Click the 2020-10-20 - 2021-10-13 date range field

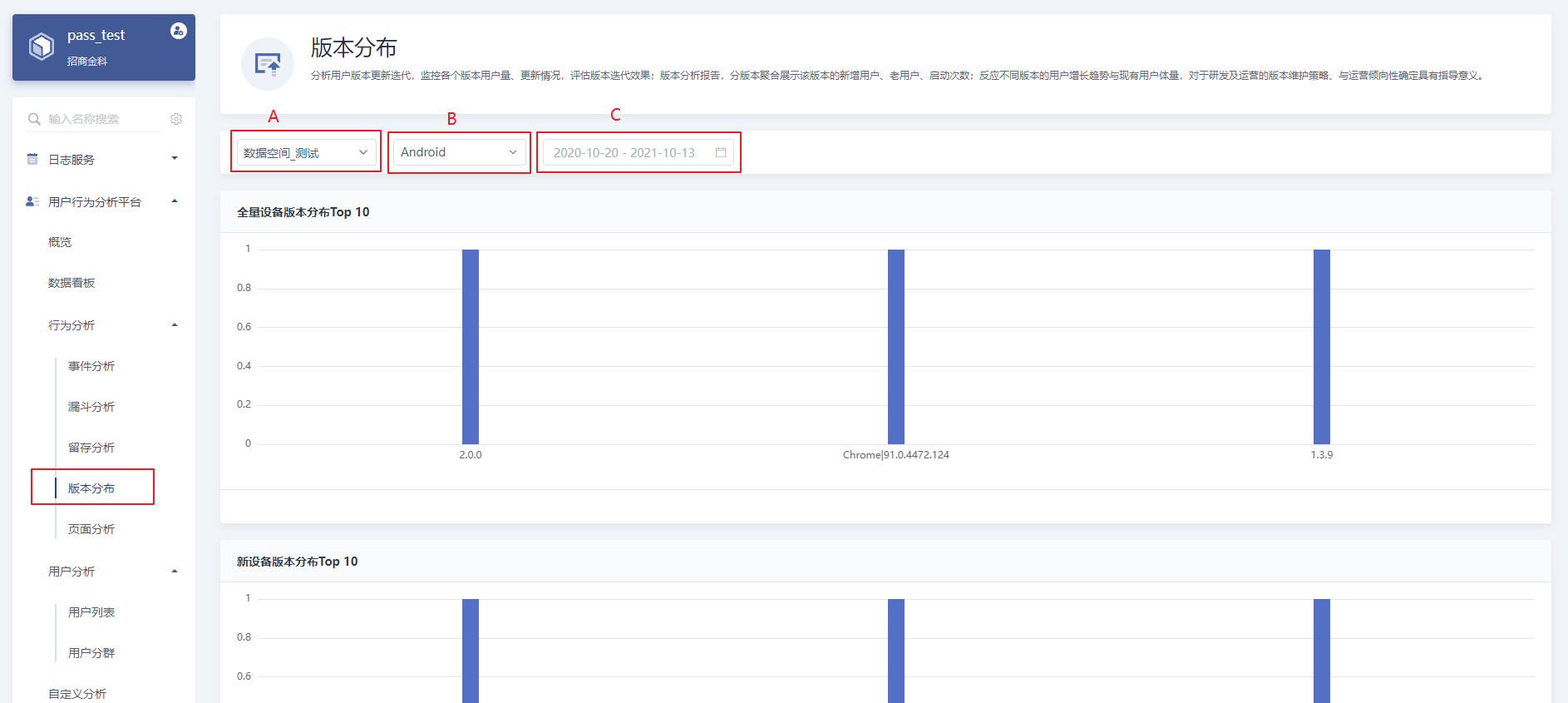639,152
